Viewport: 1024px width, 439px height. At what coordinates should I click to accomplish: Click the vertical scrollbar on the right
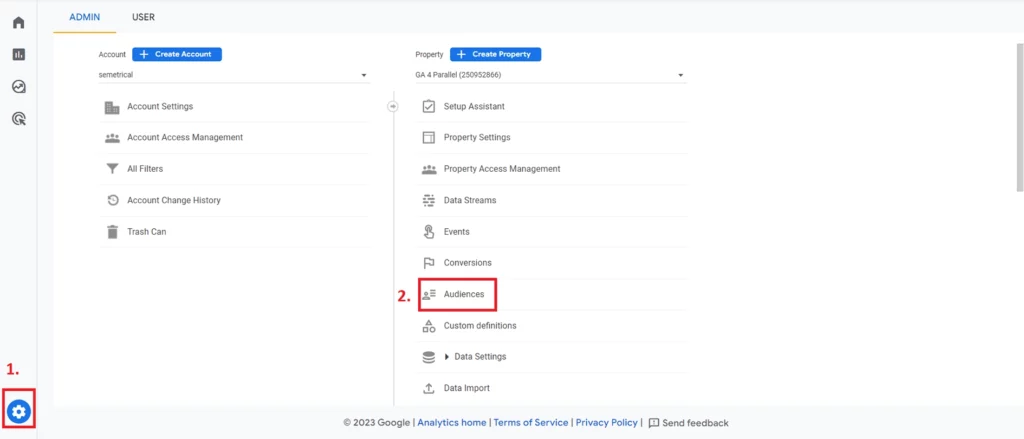[1019, 120]
